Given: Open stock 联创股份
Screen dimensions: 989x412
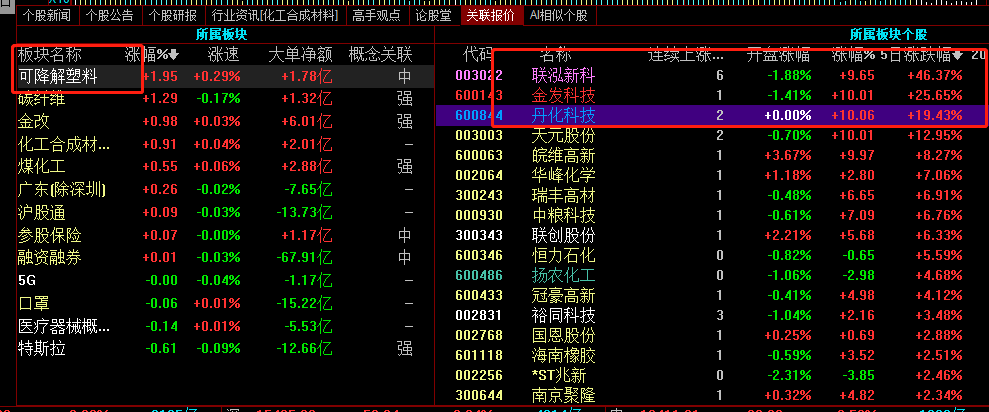Looking at the screenshot, I should [x=563, y=235].
